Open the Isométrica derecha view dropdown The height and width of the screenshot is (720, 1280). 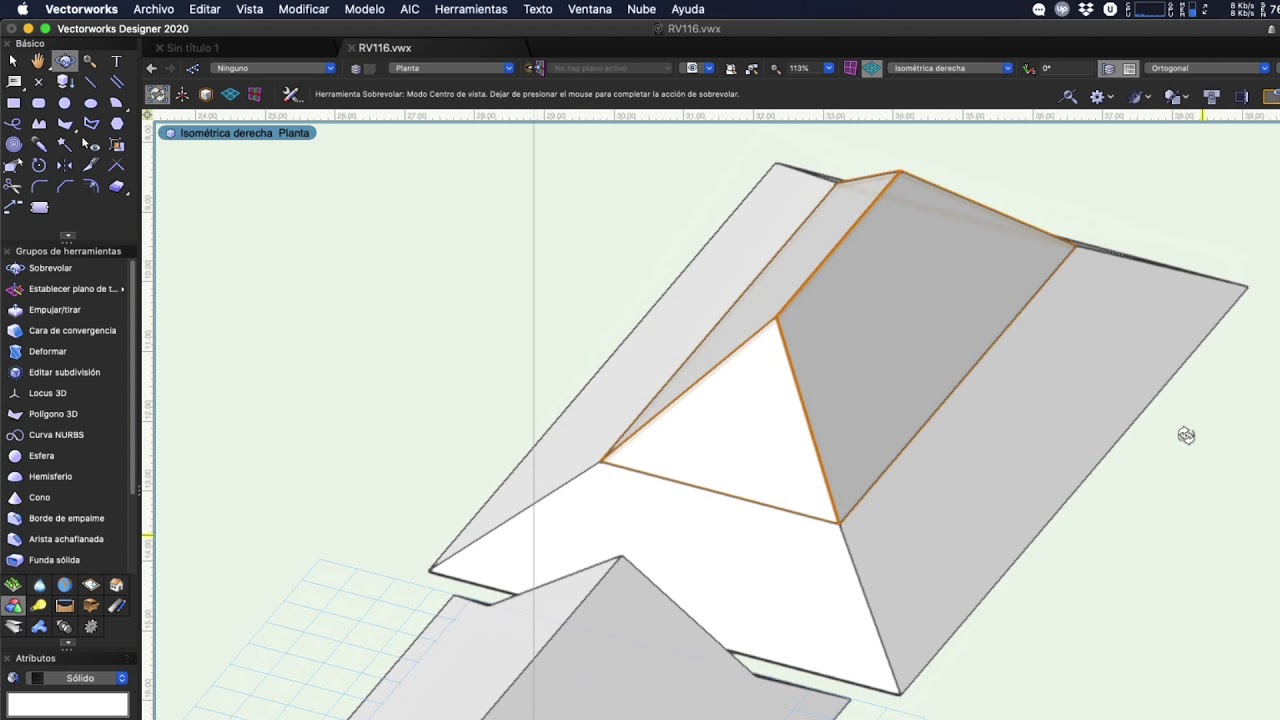(950, 68)
